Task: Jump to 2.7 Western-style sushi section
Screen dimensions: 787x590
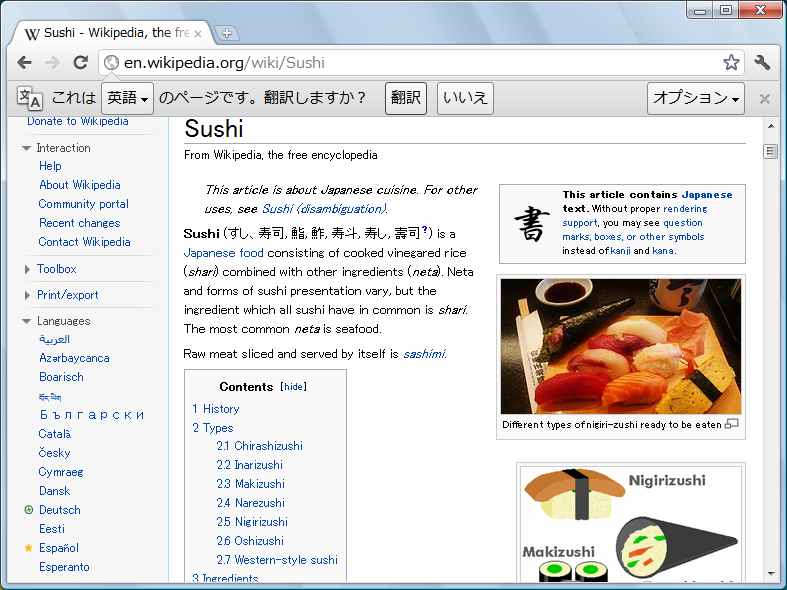Action: coord(277,560)
